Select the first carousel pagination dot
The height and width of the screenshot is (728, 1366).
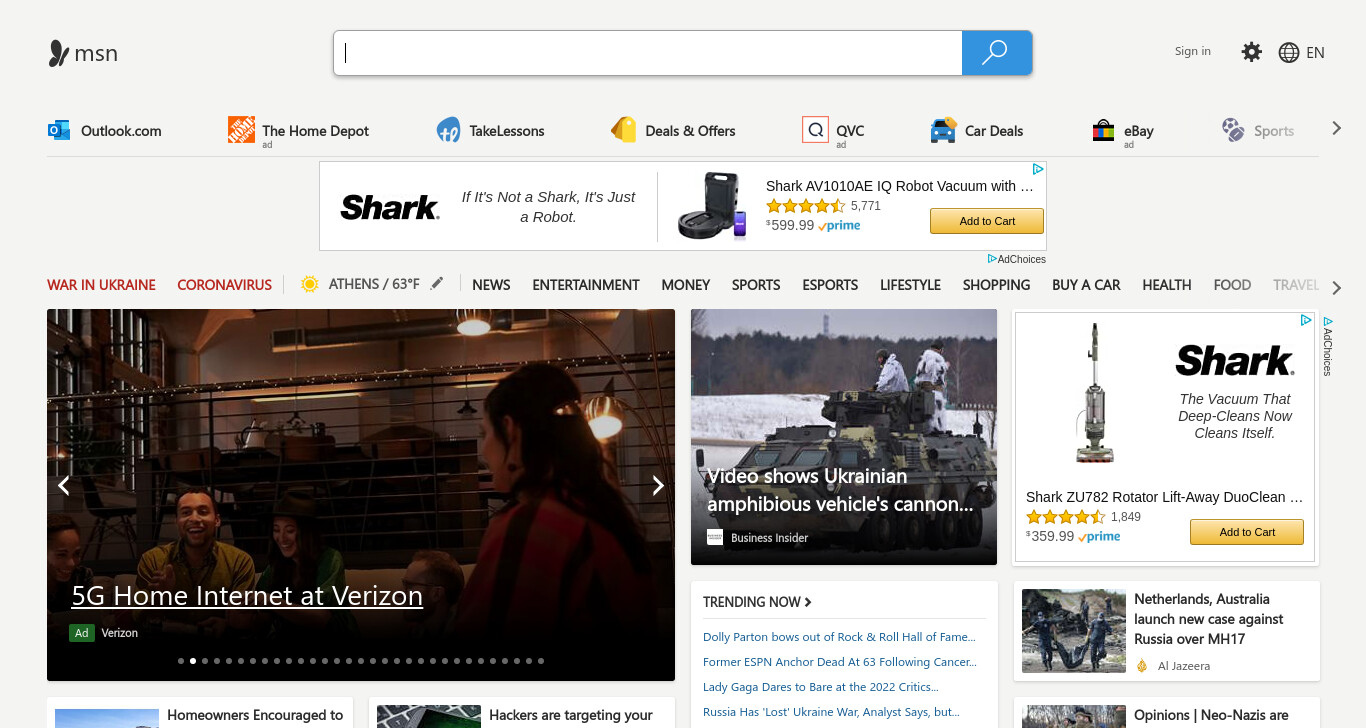tap(181, 661)
